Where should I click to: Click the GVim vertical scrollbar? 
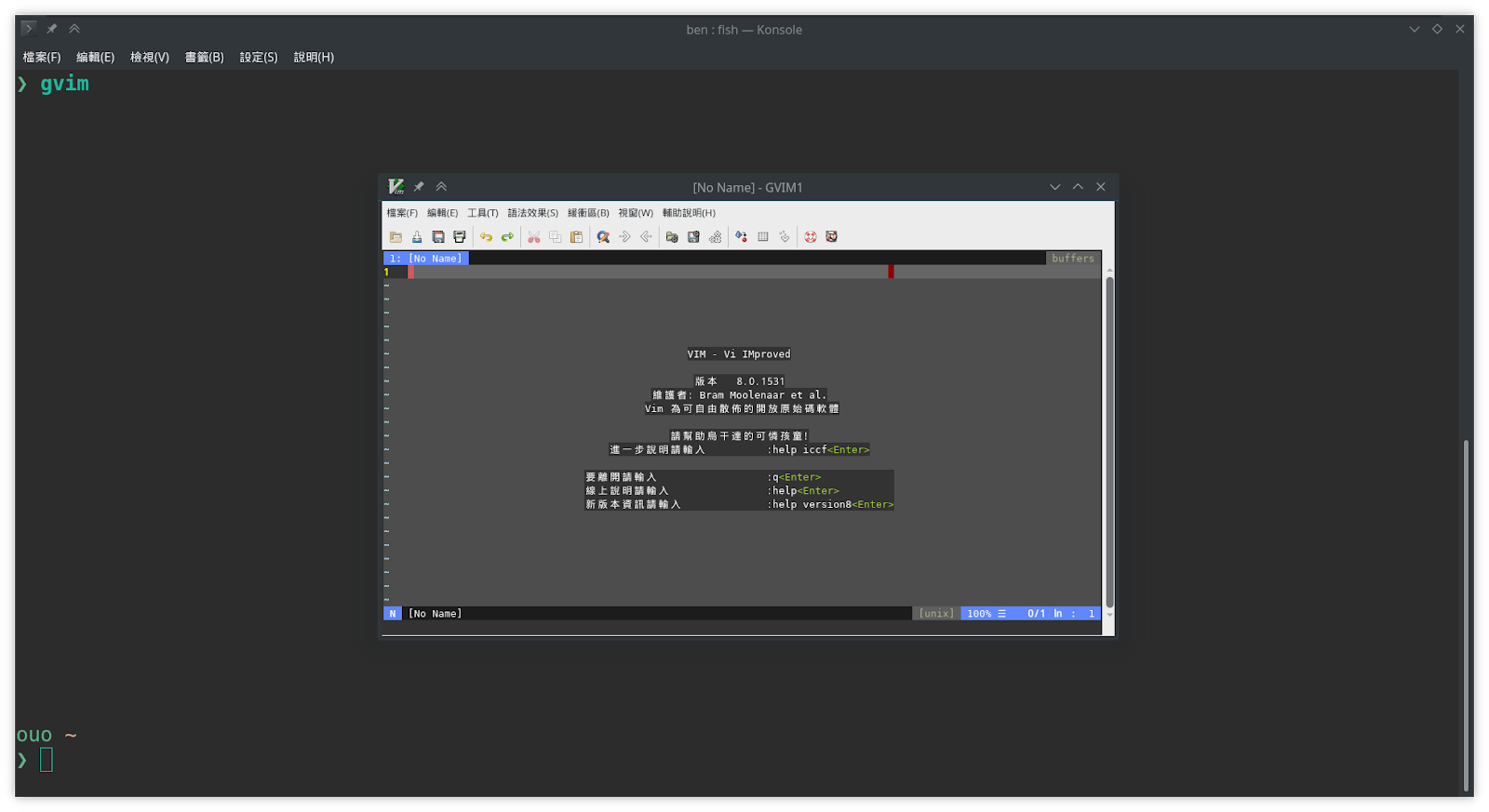(x=1109, y=443)
